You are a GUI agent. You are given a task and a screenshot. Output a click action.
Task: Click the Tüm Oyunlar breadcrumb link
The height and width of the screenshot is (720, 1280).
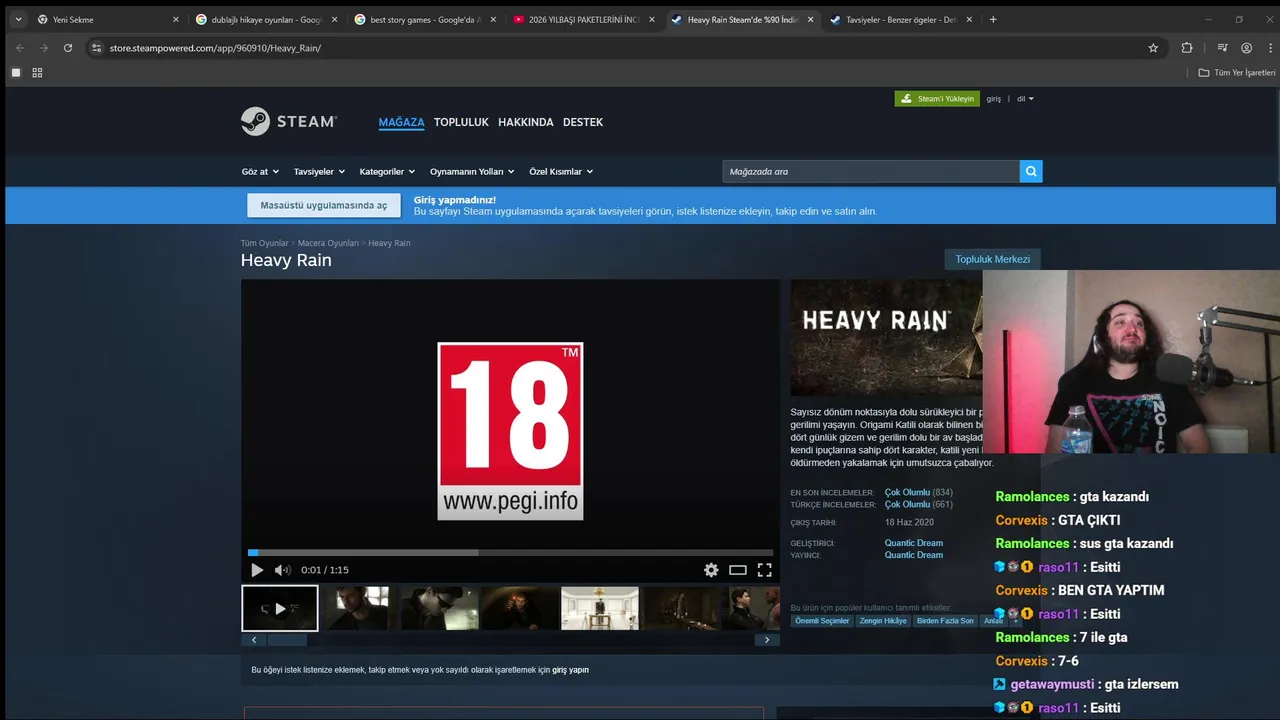click(x=264, y=243)
